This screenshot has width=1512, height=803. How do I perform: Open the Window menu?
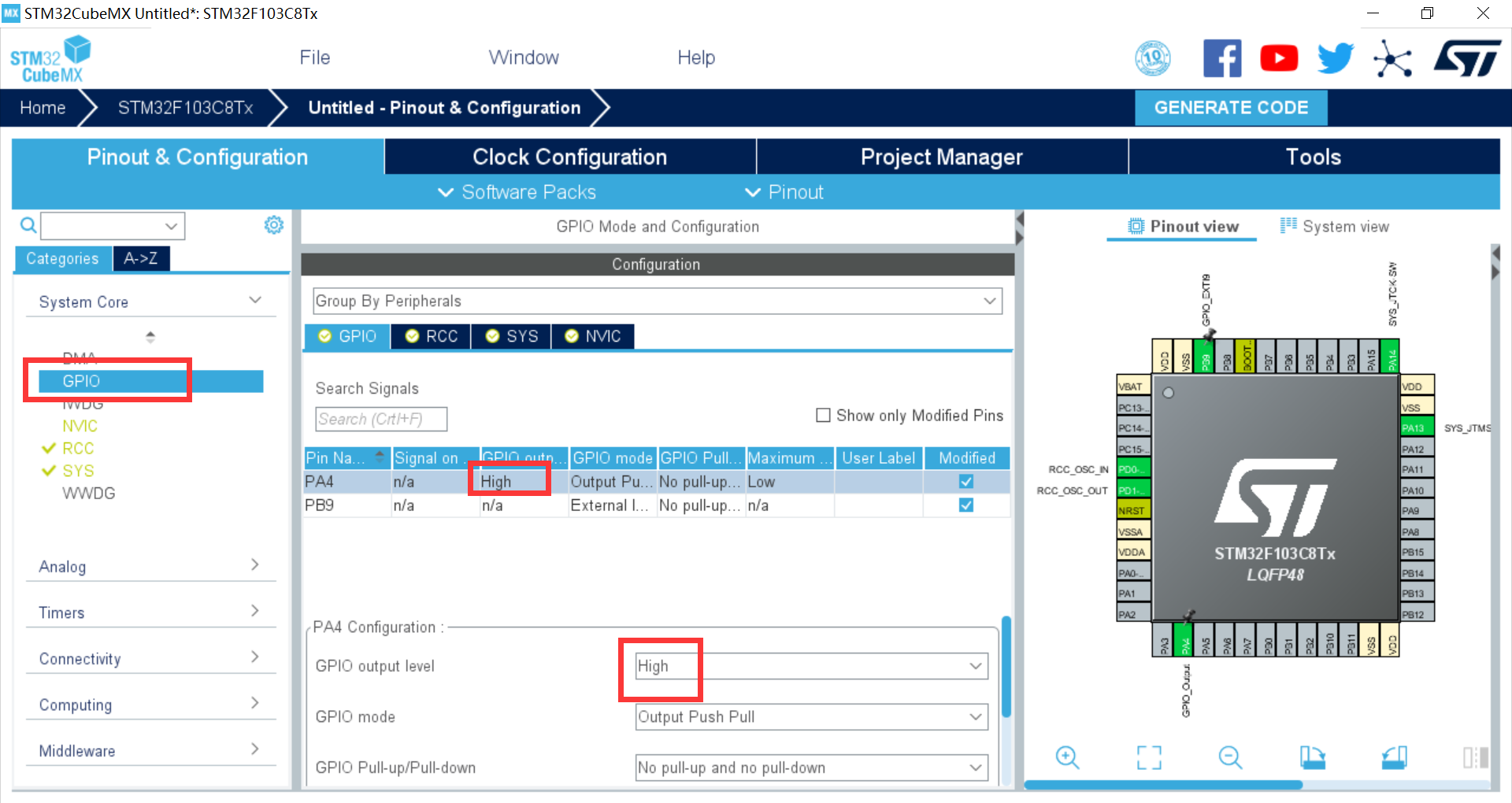pyautogui.click(x=524, y=57)
